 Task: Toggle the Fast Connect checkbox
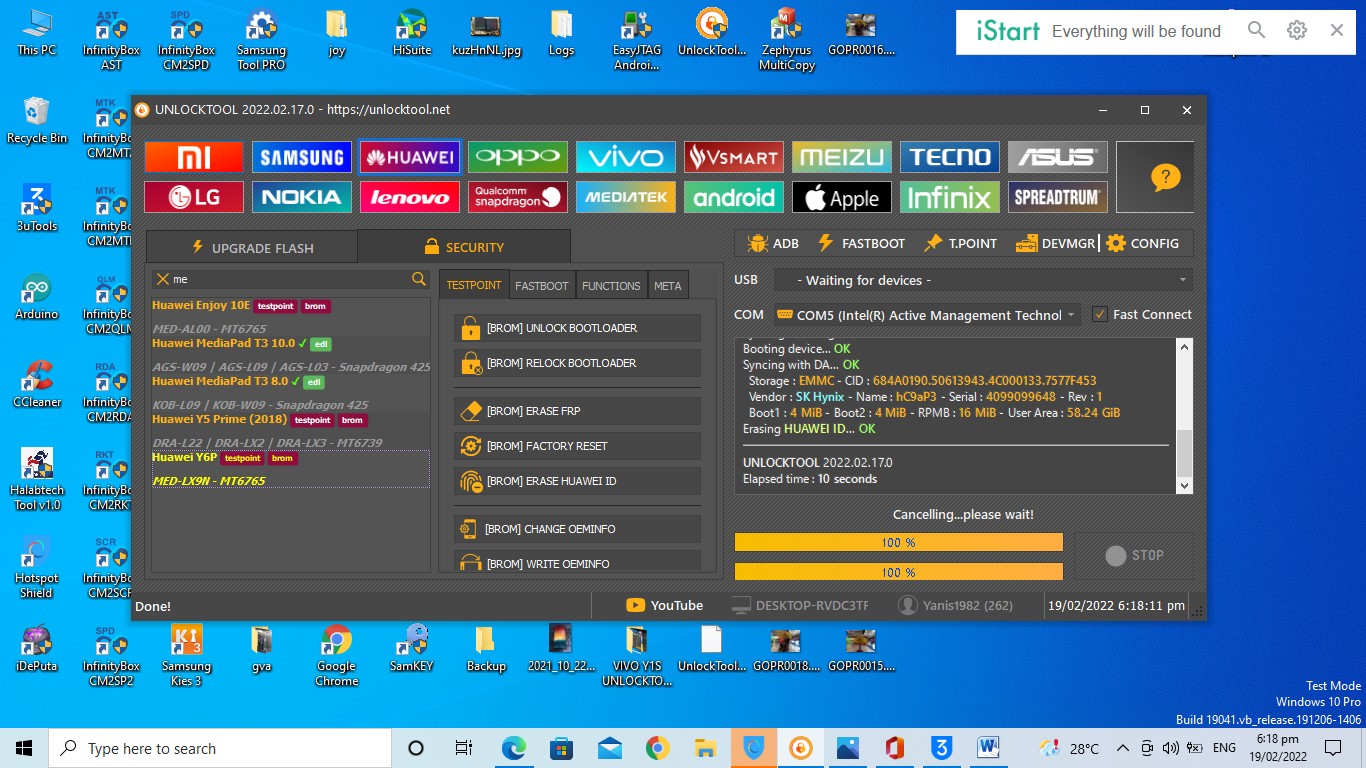click(x=1100, y=314)
